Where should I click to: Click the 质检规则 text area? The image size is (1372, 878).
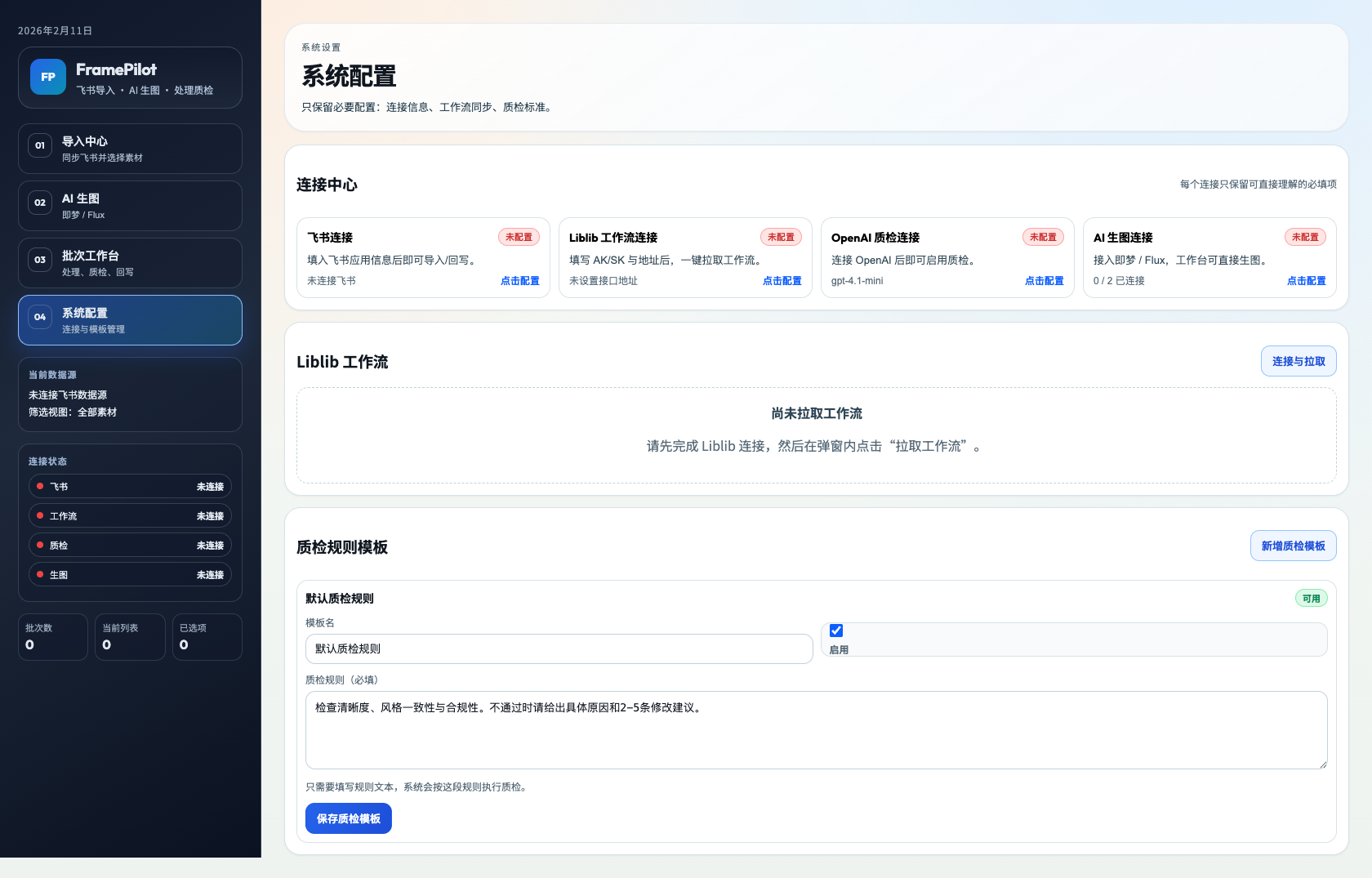(816, 729)
